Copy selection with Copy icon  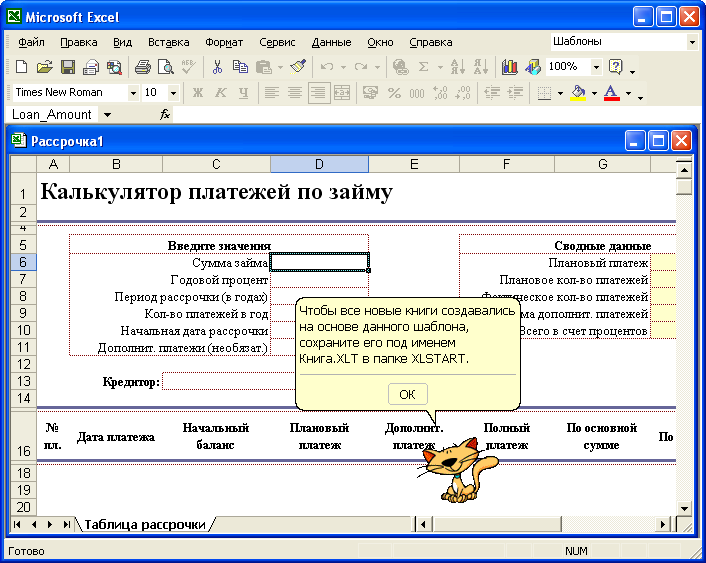coord(240,67)
